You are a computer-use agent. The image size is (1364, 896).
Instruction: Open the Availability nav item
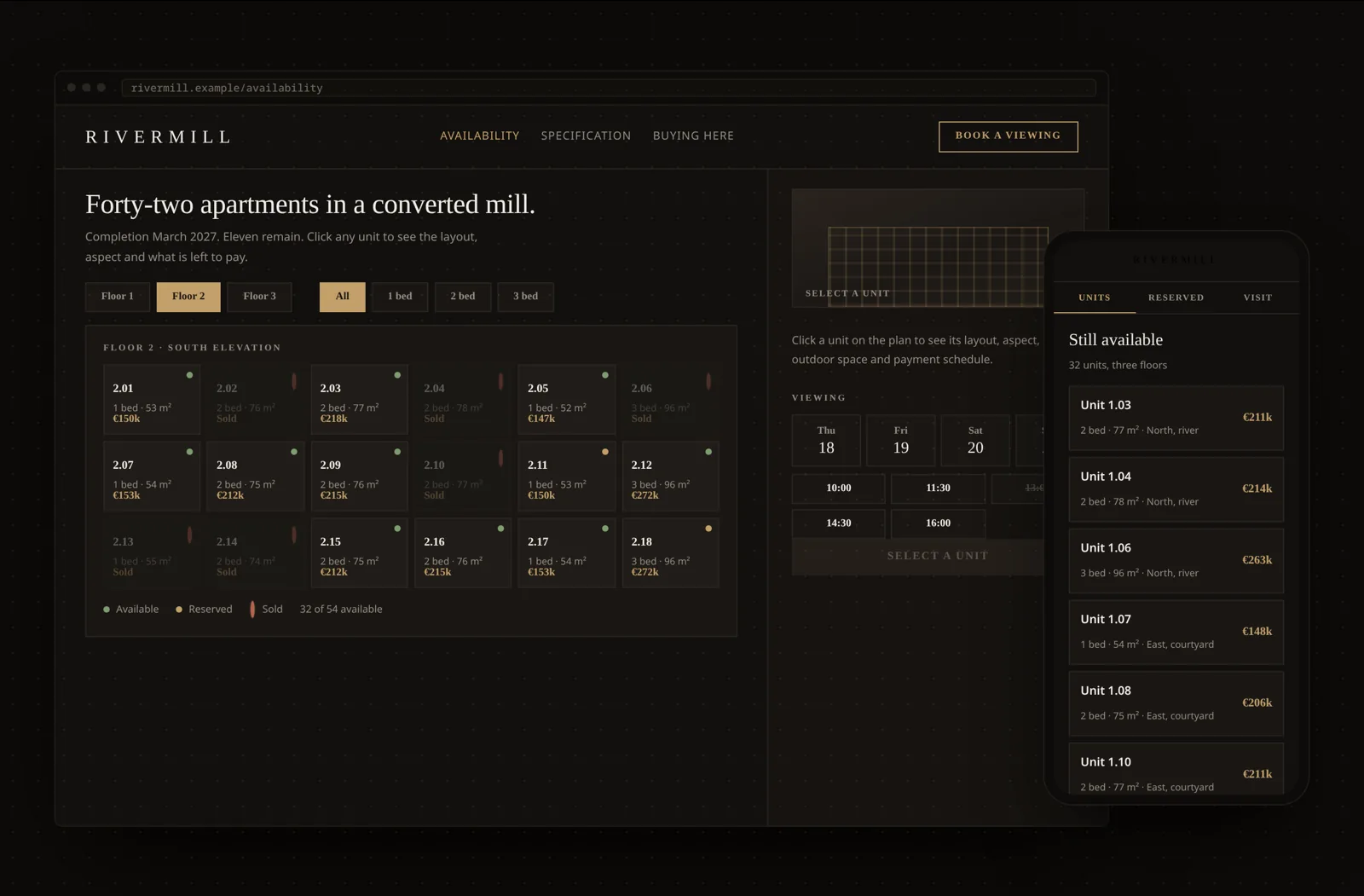point(479,136)
